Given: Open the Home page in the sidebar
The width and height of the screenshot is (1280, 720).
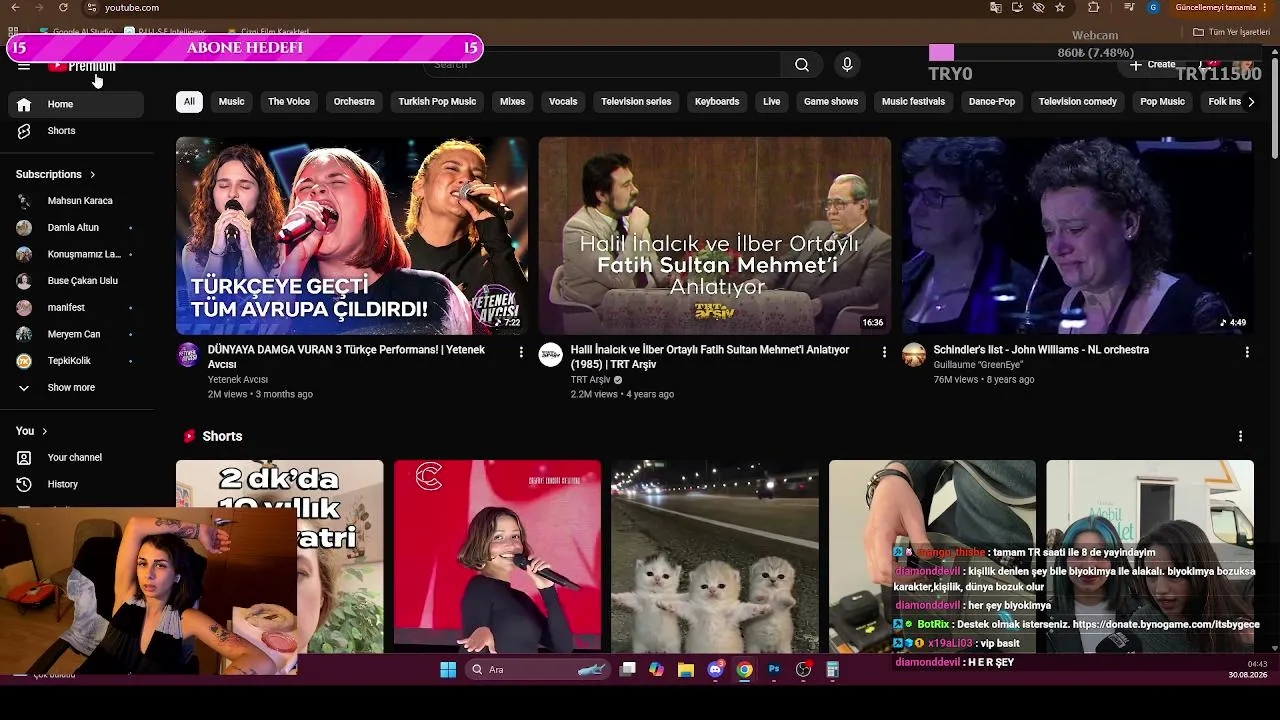Looking at the screenshot, I should pos(76,104).
